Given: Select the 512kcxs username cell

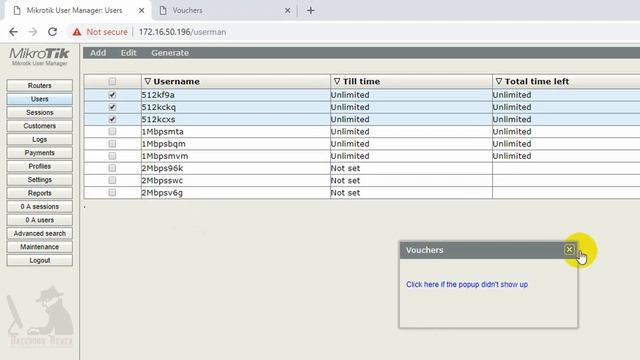Looking at the screenshot, I should pos(236,119).
